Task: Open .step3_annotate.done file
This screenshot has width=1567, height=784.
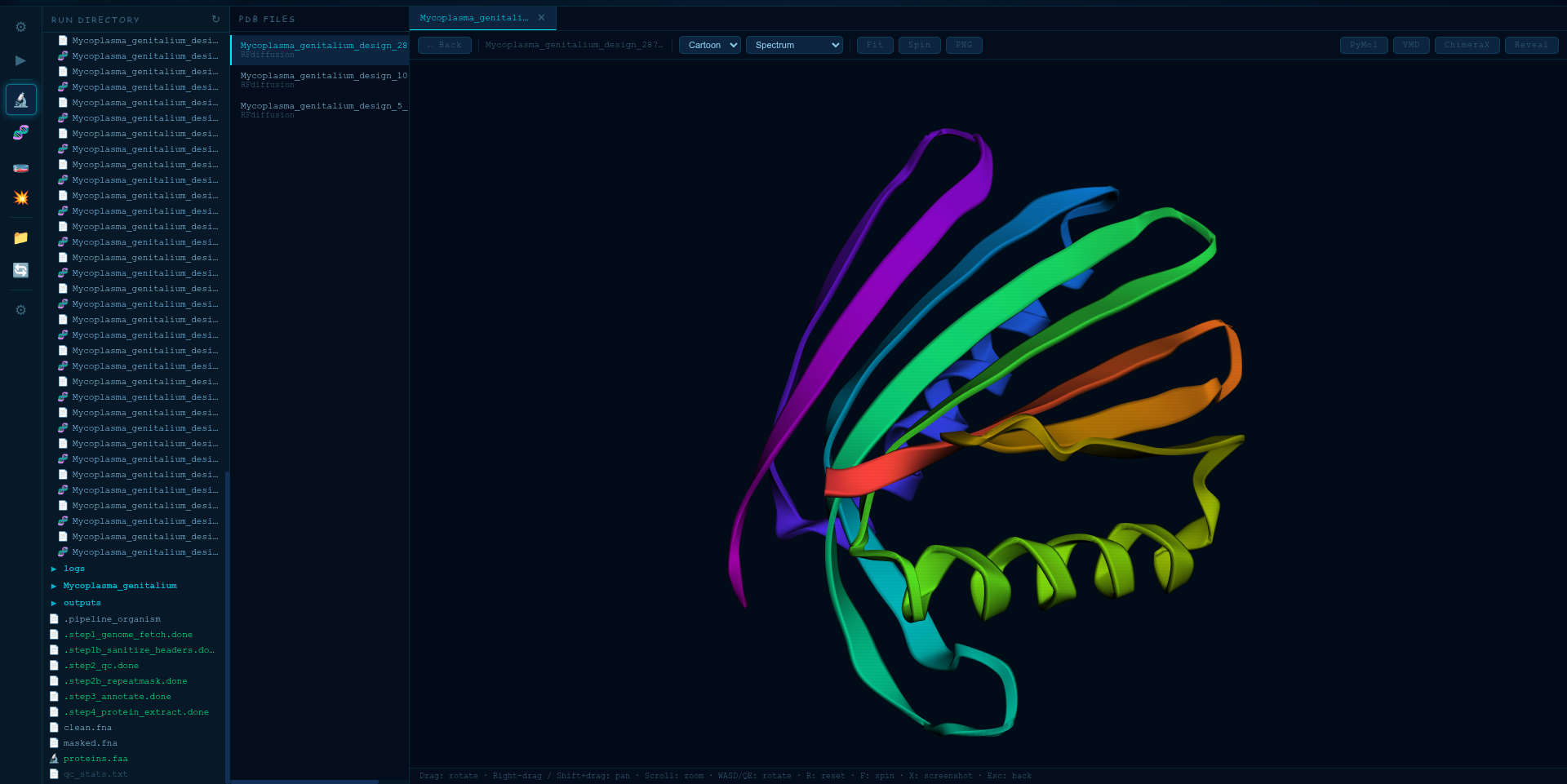Action: [118, 697]
